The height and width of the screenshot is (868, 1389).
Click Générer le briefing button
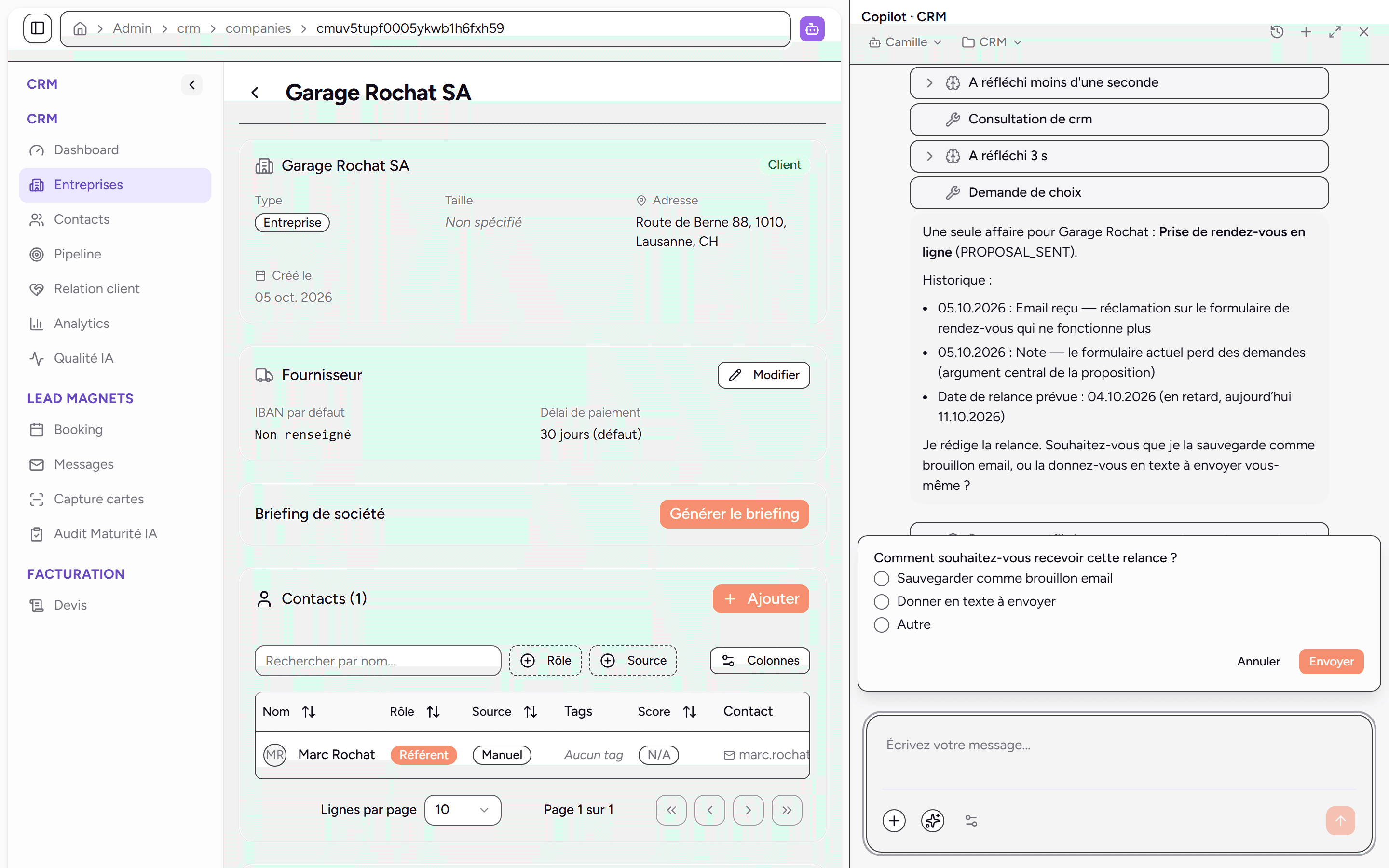(734, 514)
